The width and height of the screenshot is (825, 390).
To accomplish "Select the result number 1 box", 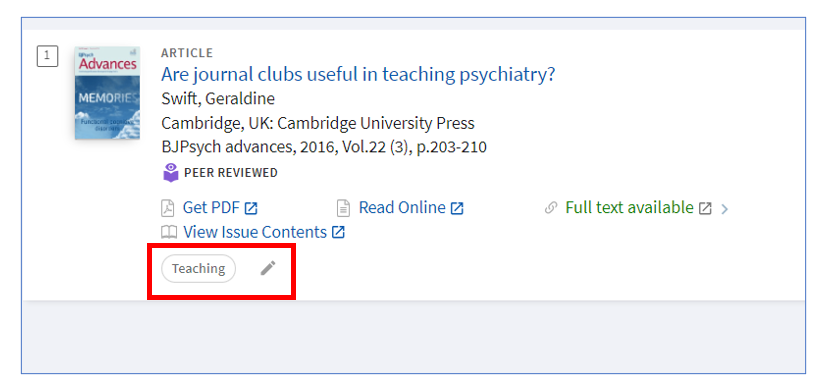I will pyautogui.click(x=47, y=56).
